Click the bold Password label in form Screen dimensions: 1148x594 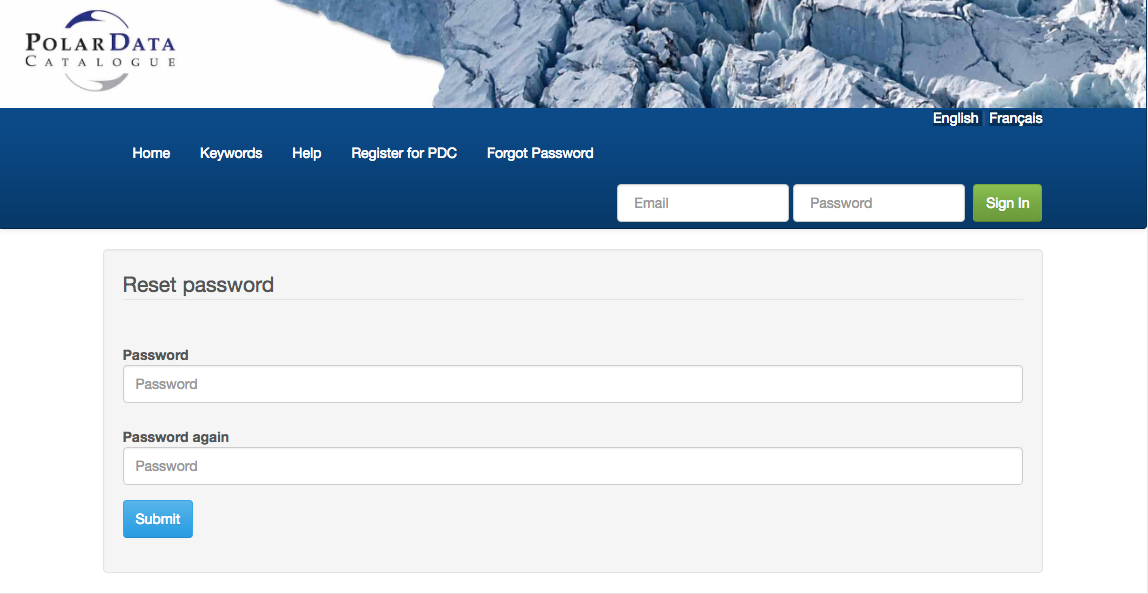[x=155, y=355]
